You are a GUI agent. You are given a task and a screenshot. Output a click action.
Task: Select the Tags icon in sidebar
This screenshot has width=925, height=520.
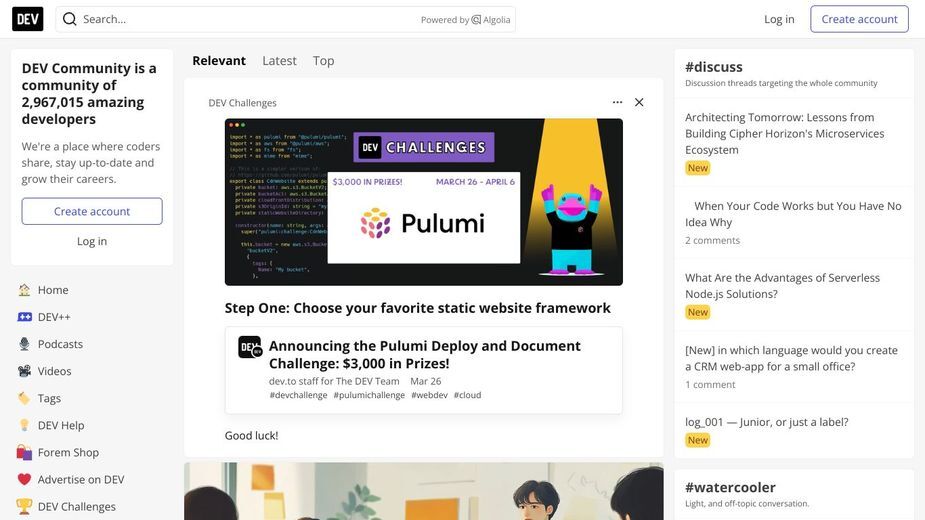[24, 398]
